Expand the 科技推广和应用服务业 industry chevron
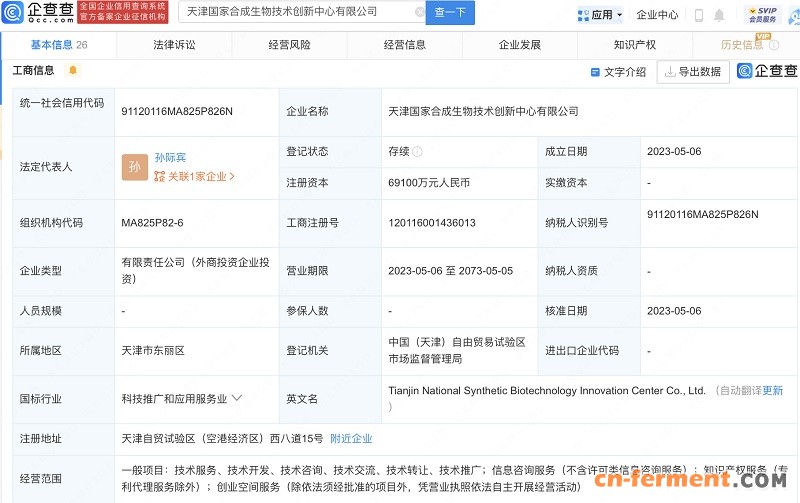The height and width of the screenshot is (503, 800). pos(237,398)
